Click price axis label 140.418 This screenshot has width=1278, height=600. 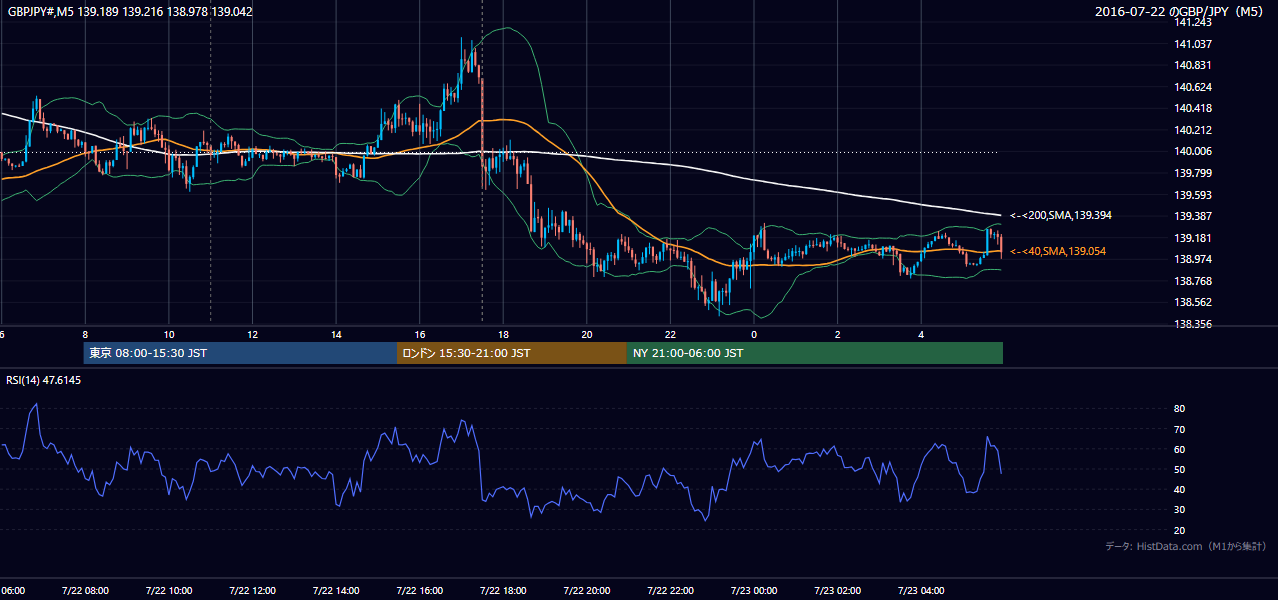(1193, 108)
